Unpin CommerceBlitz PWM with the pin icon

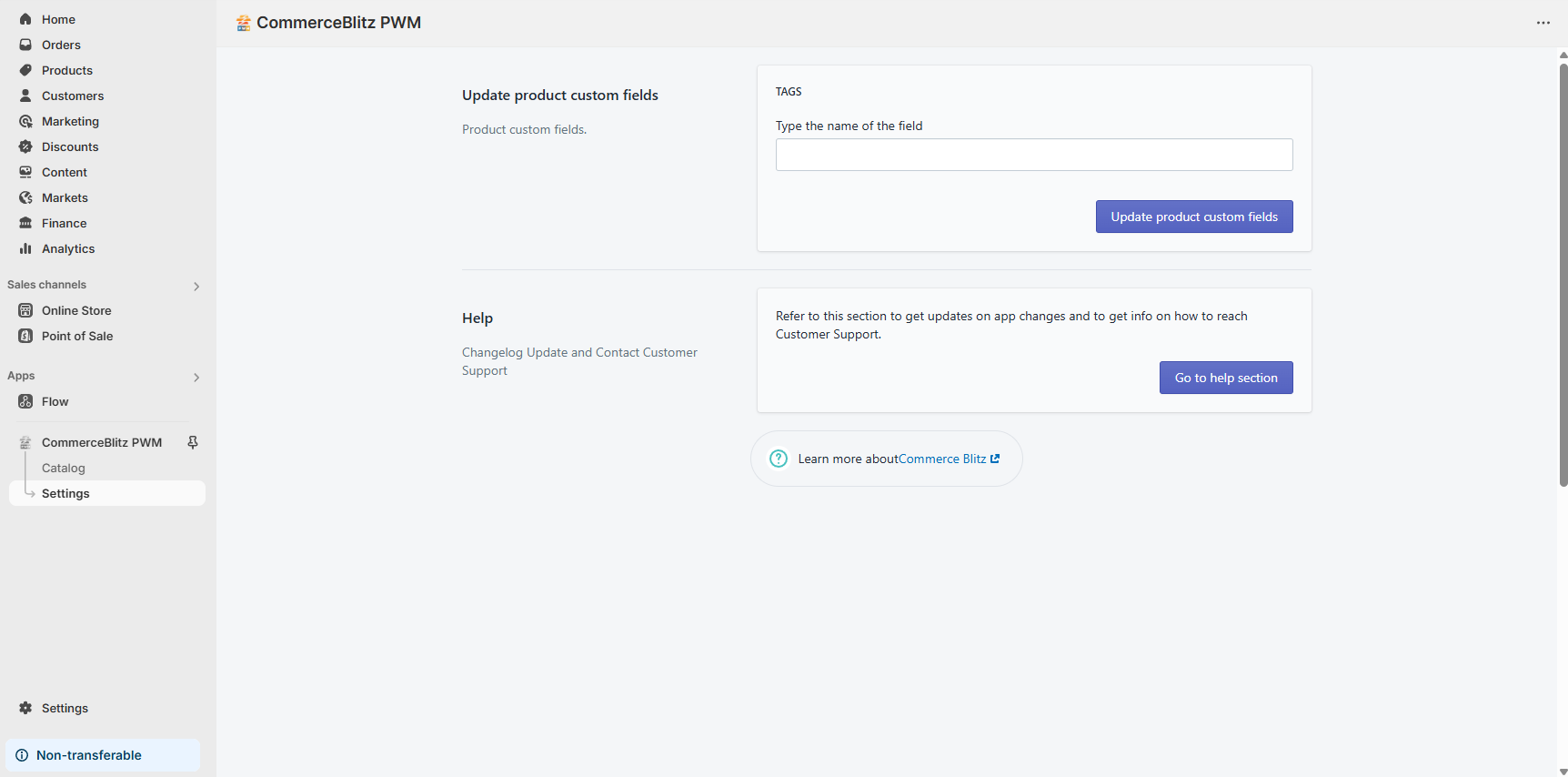[193, 442]
